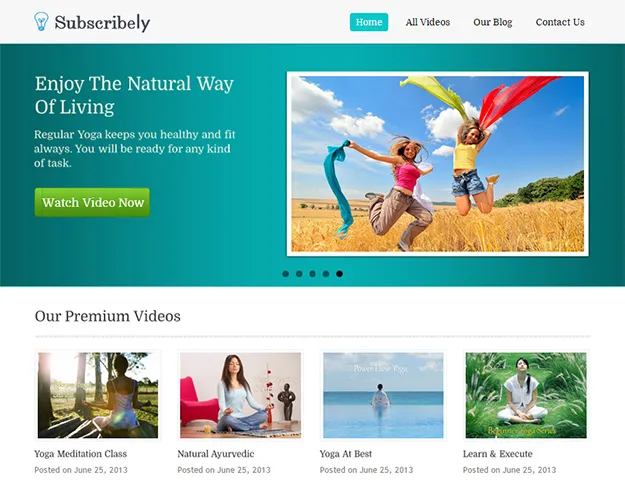Go to Our Blog page
The height and width of the screenshot is (500, 625).
[x=493, y=22]
